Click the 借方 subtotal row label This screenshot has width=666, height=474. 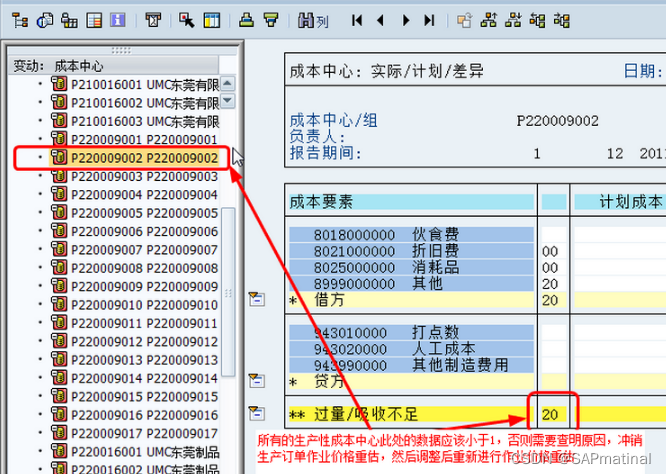pos(329,300)
